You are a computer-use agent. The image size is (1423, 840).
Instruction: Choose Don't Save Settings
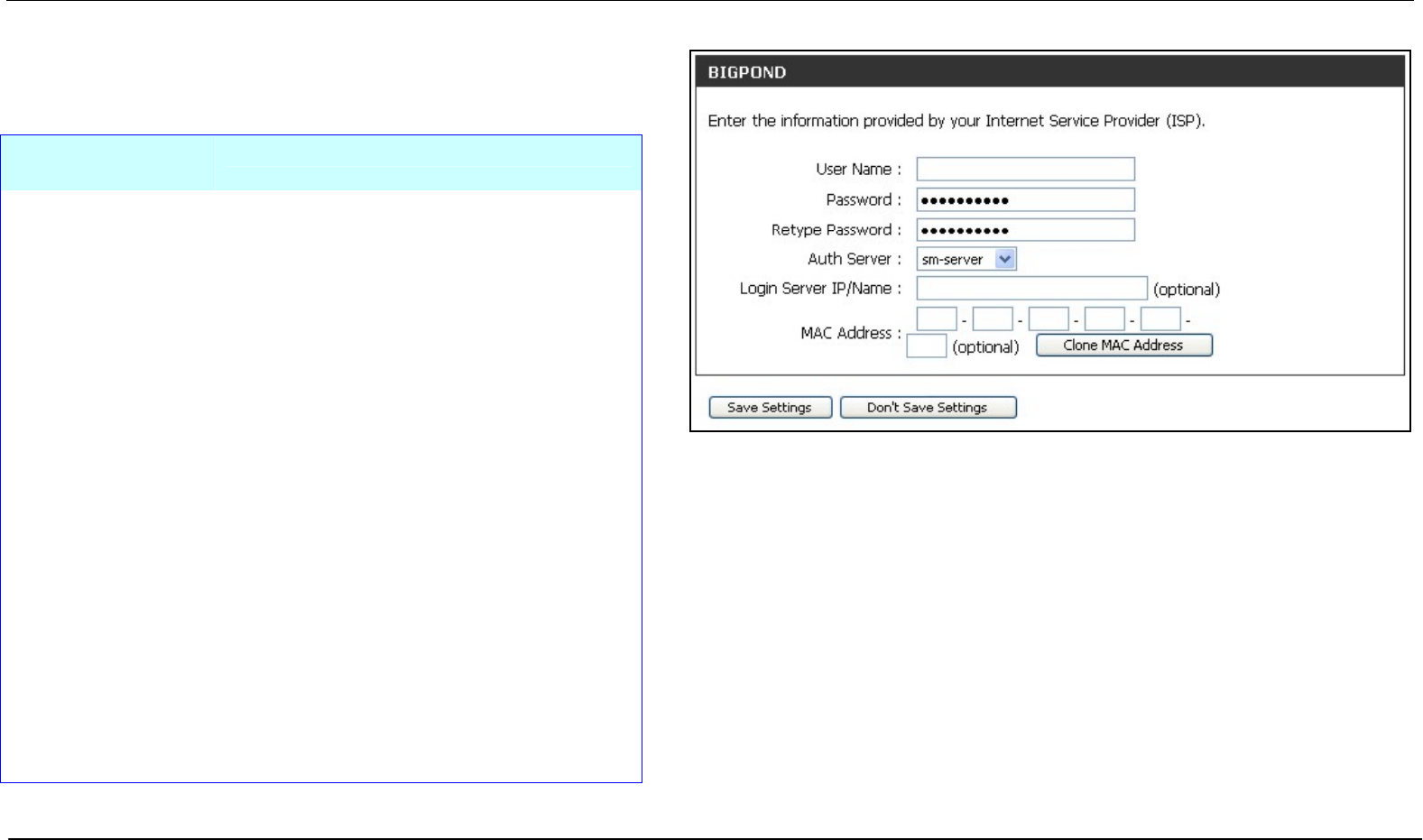928,408
